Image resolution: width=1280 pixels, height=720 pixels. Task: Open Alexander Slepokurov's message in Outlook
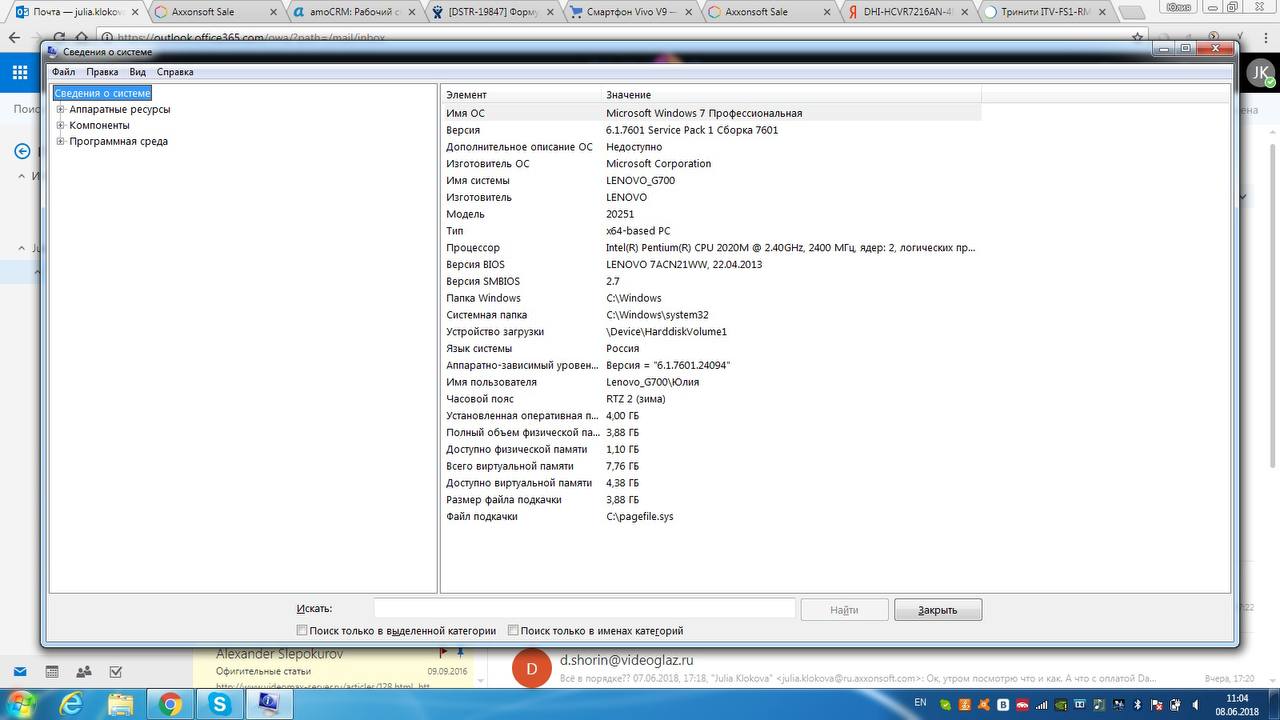tap(335, 667)
